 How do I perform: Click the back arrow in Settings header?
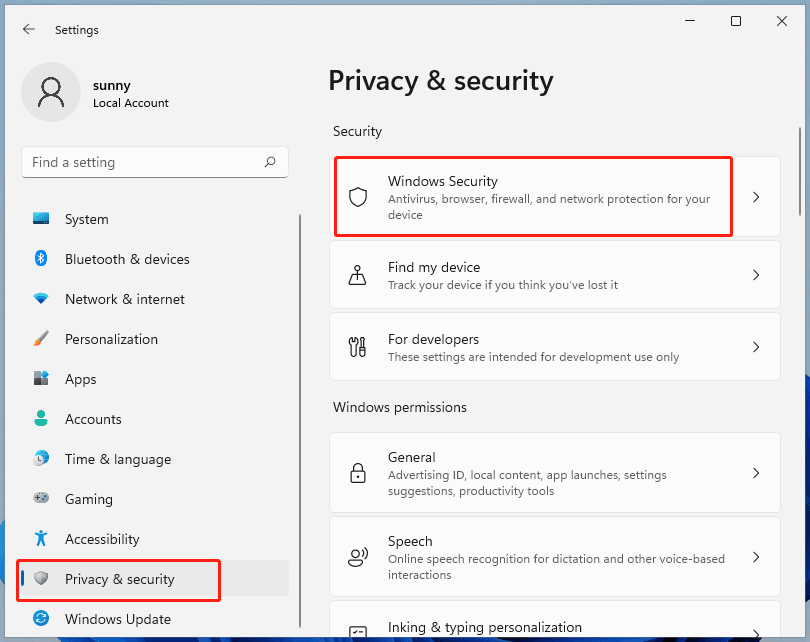(28, 30)
